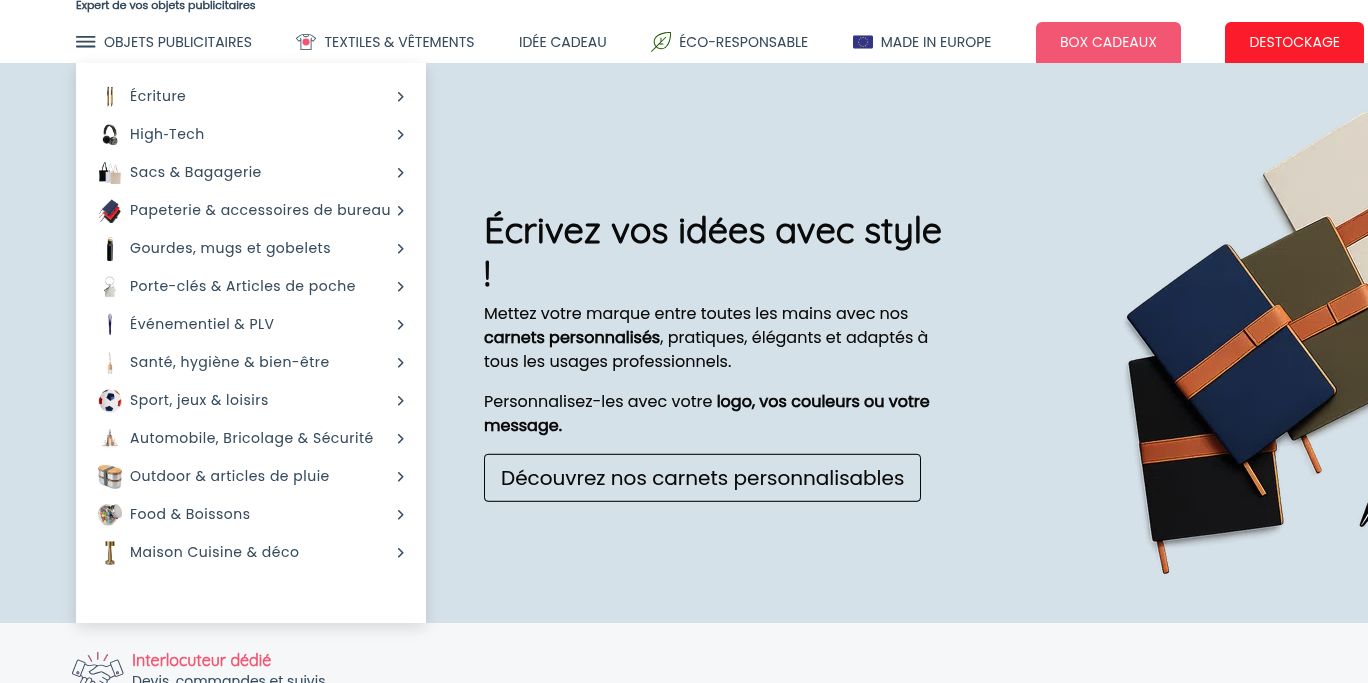
Task: Click the pen icon next to Écriture
Action: [110, 96]
